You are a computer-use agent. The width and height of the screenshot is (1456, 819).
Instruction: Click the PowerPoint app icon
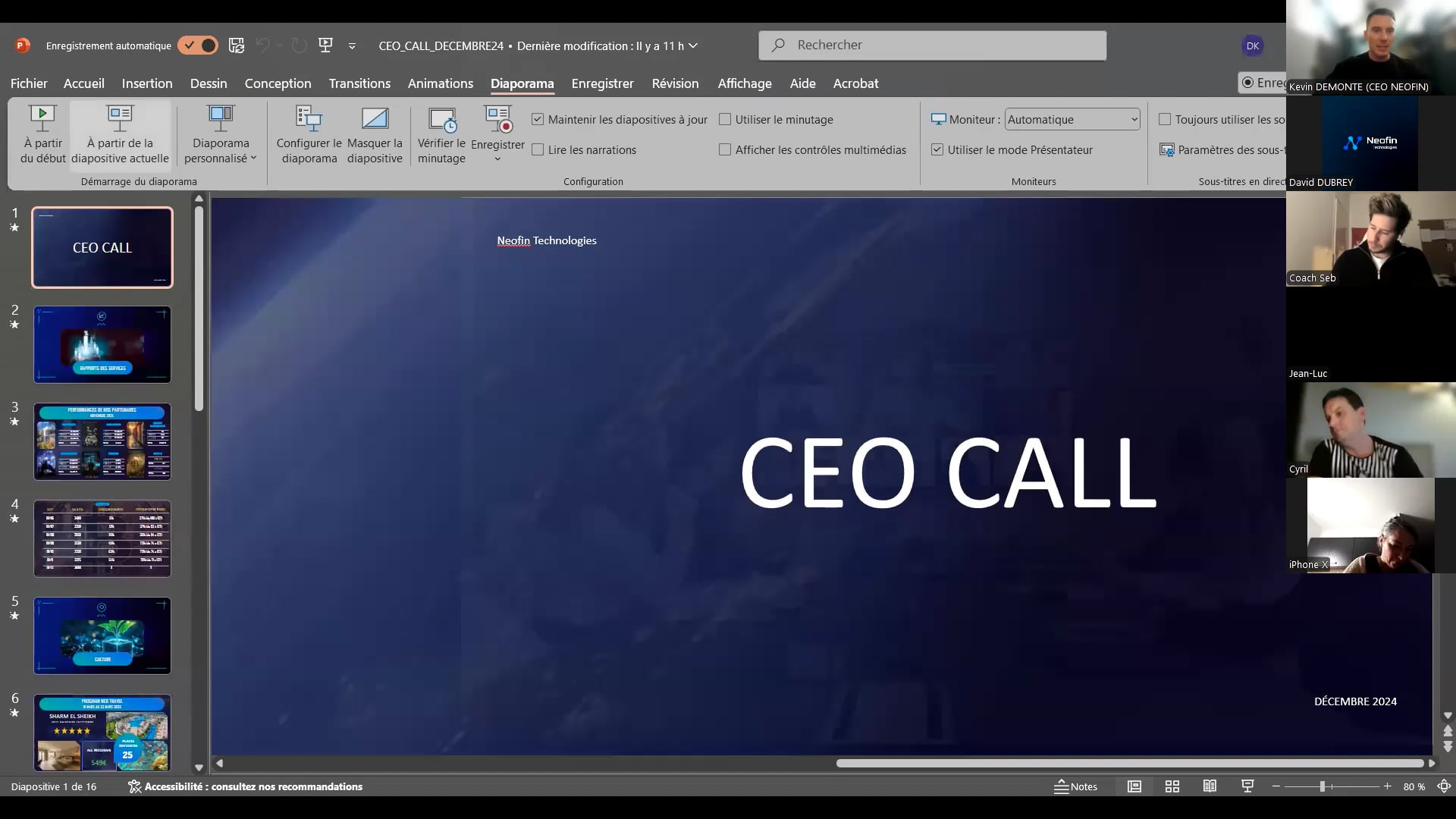click(x=22, y=45)
